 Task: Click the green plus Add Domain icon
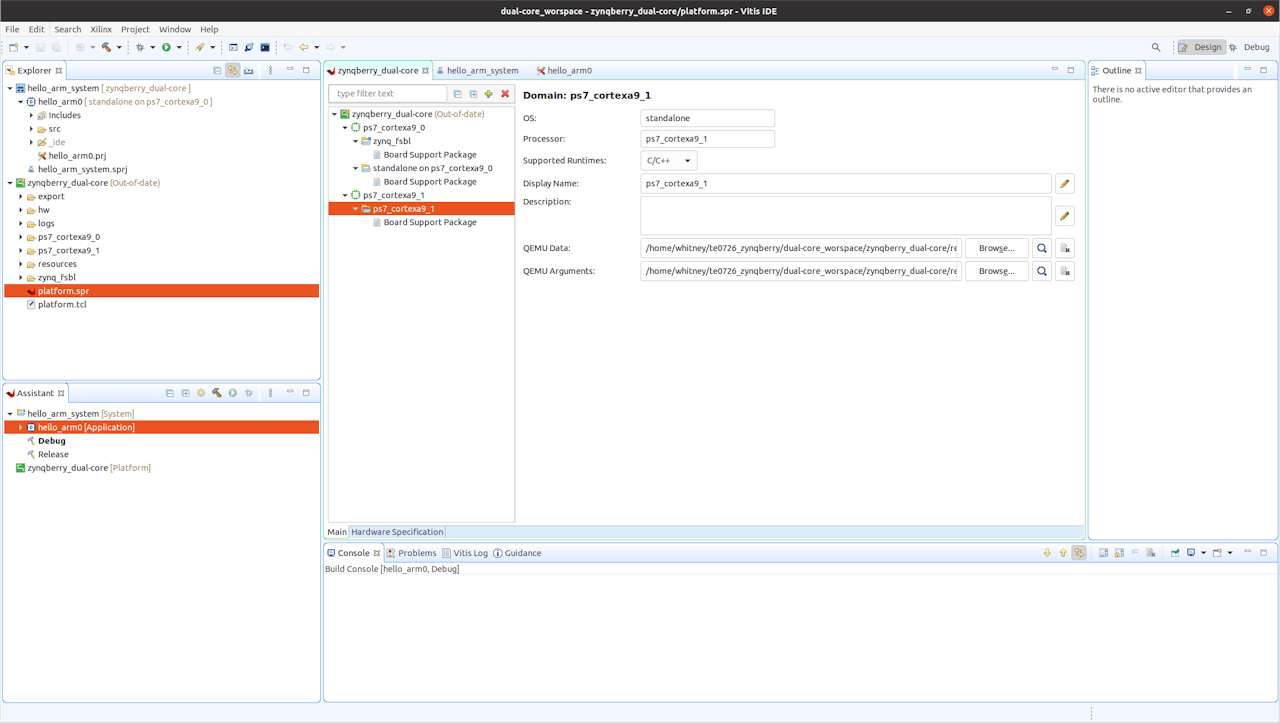(x=488, y=94)
